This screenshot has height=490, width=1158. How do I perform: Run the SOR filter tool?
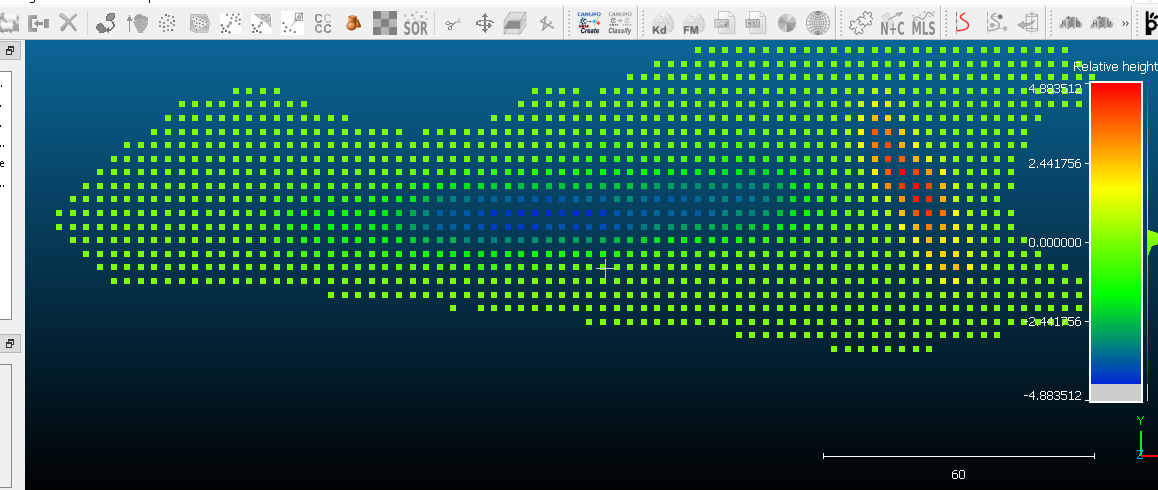click(415, 24)
